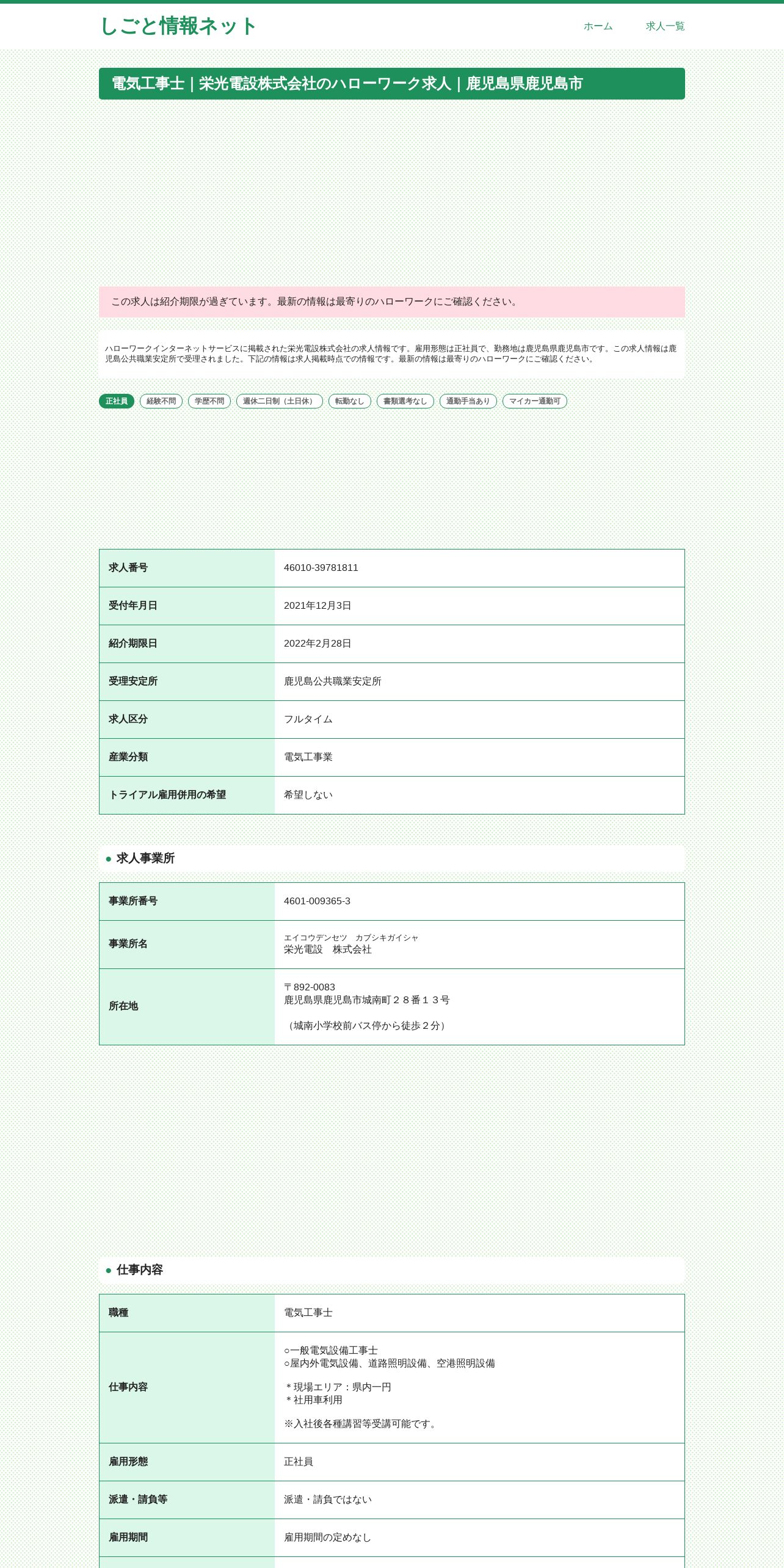
Task: Click the フルタイム value
Action: [308, 719]
